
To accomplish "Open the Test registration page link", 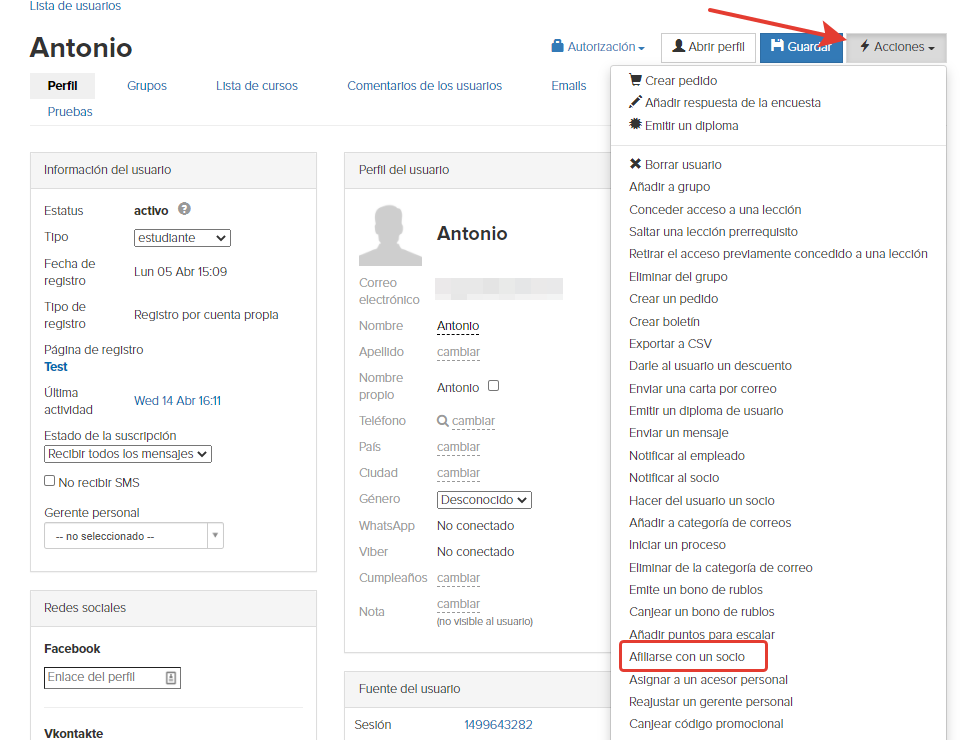I will [56, 367].
